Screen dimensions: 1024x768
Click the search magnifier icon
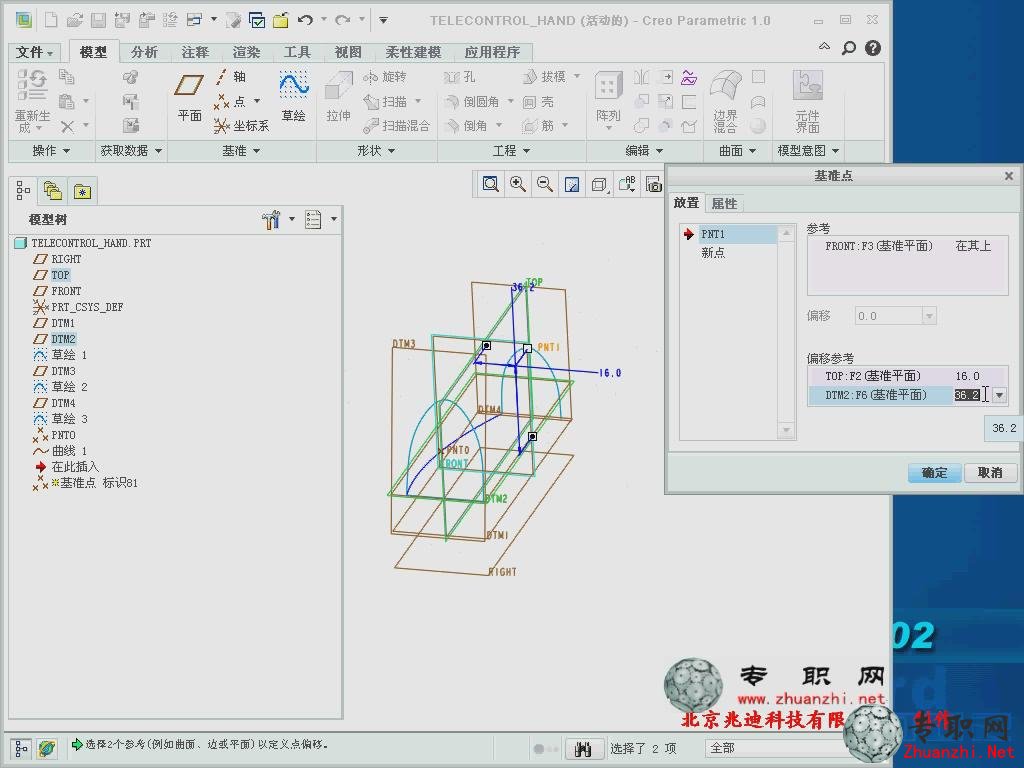[x=848, y=48]
